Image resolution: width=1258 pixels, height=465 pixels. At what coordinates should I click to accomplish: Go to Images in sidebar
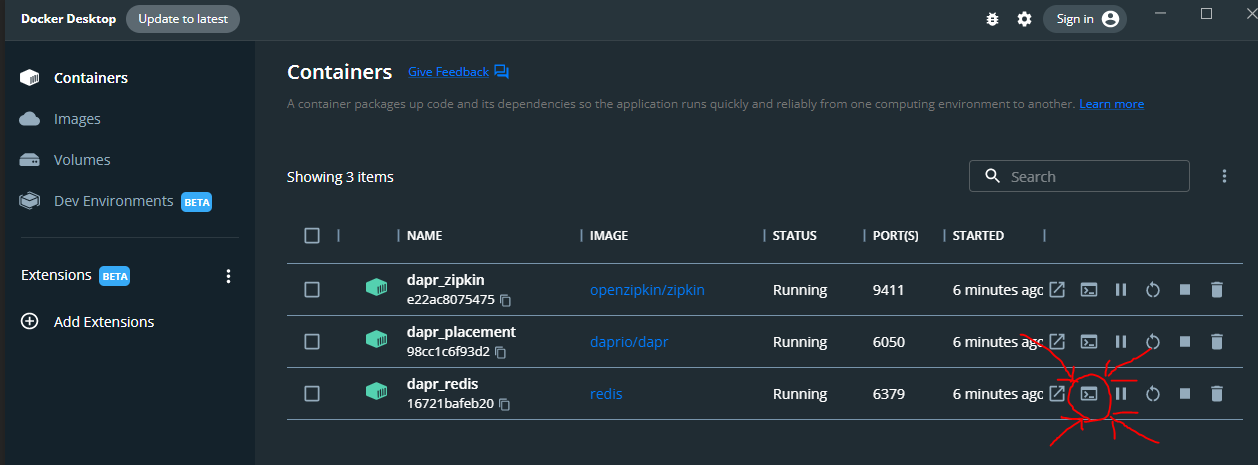77,119
